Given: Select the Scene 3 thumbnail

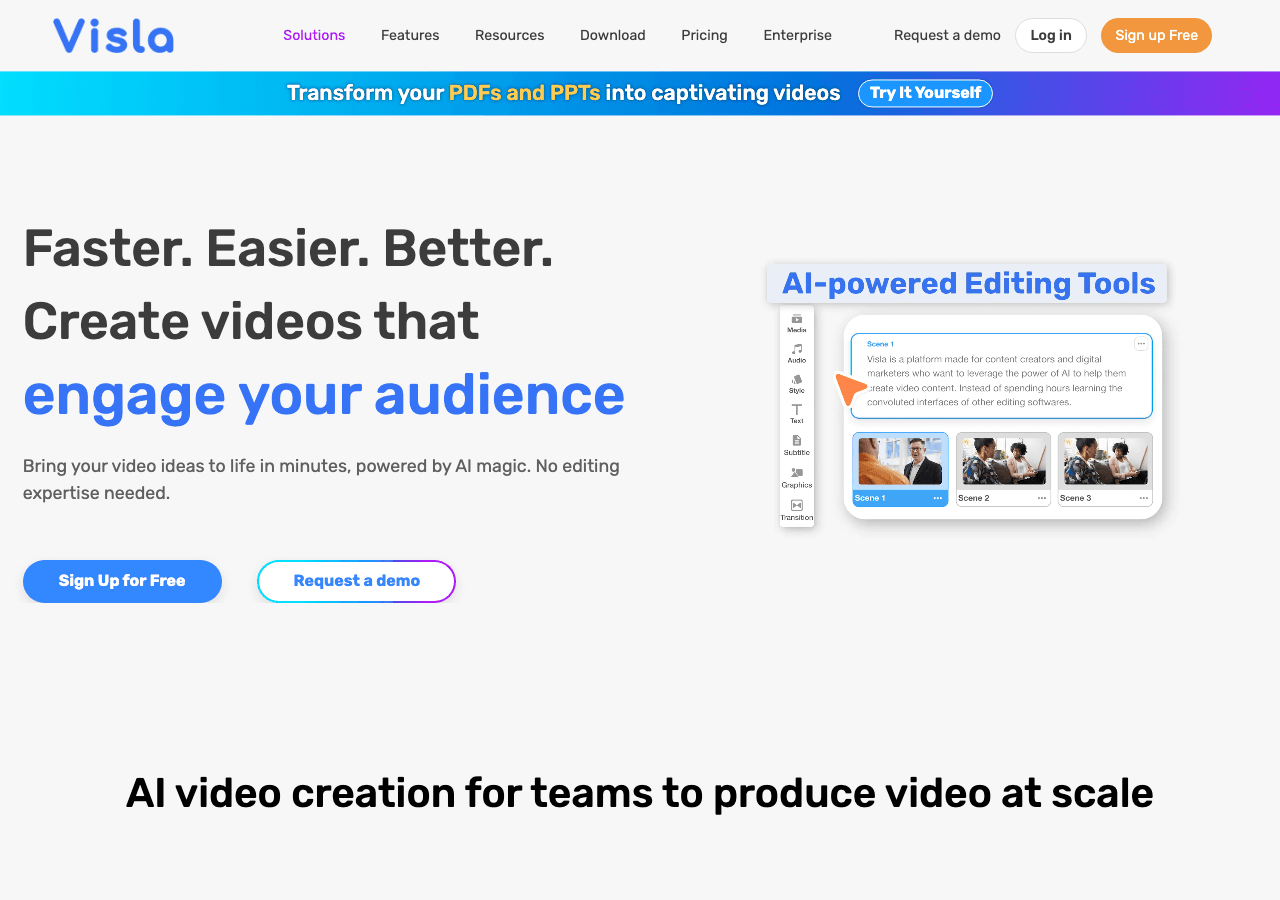Looking at the screenshot, I should (1105, 469).
